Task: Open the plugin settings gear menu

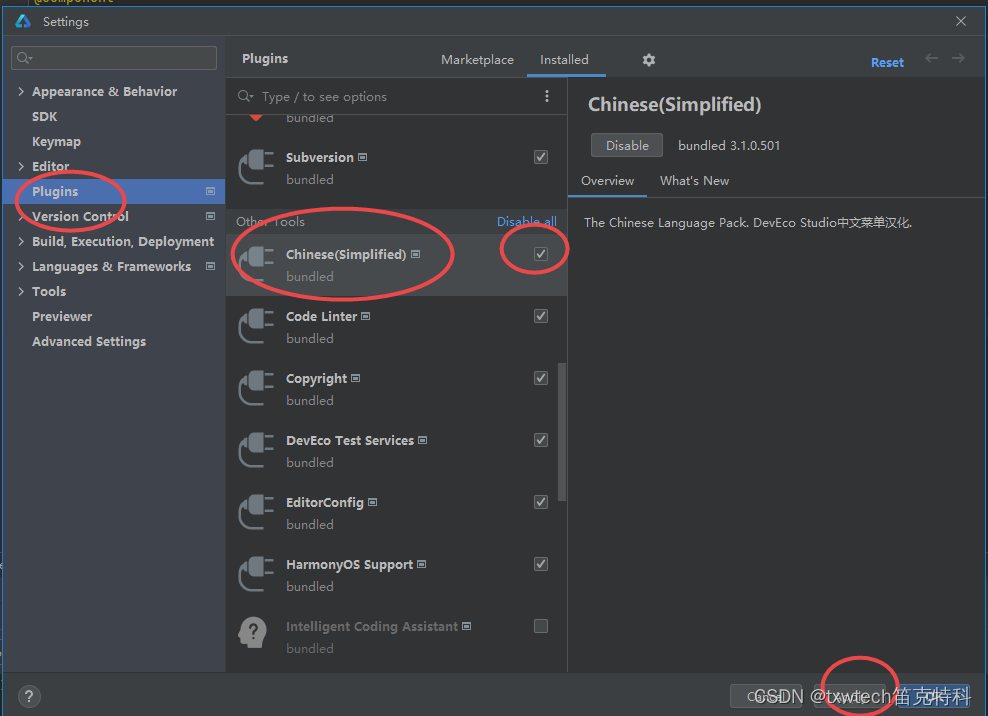Action: tap(648, 60)
